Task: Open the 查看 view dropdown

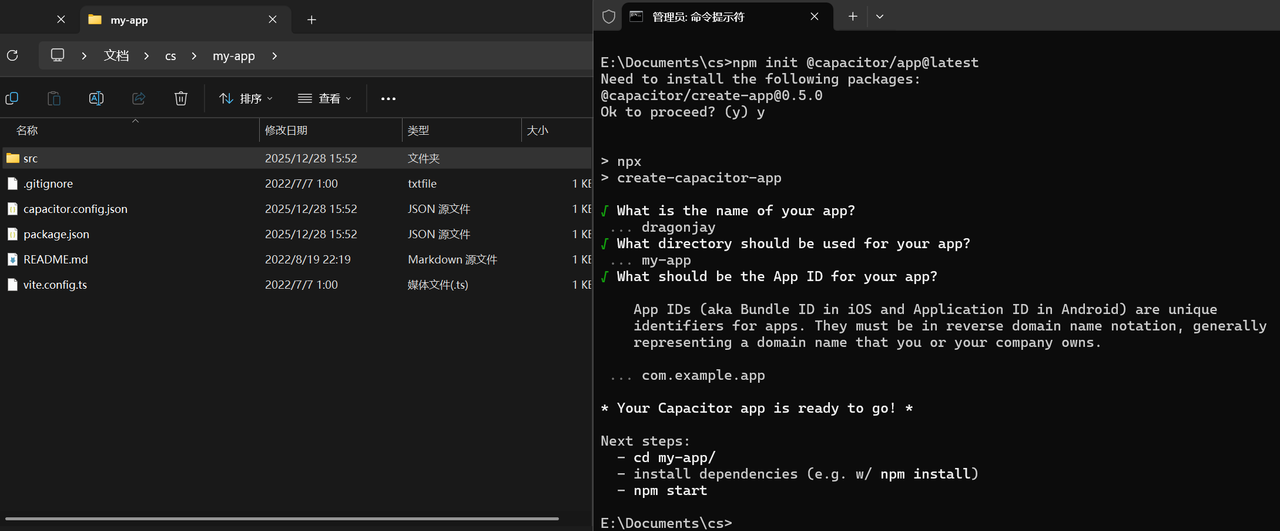Action: click(325, 98)
